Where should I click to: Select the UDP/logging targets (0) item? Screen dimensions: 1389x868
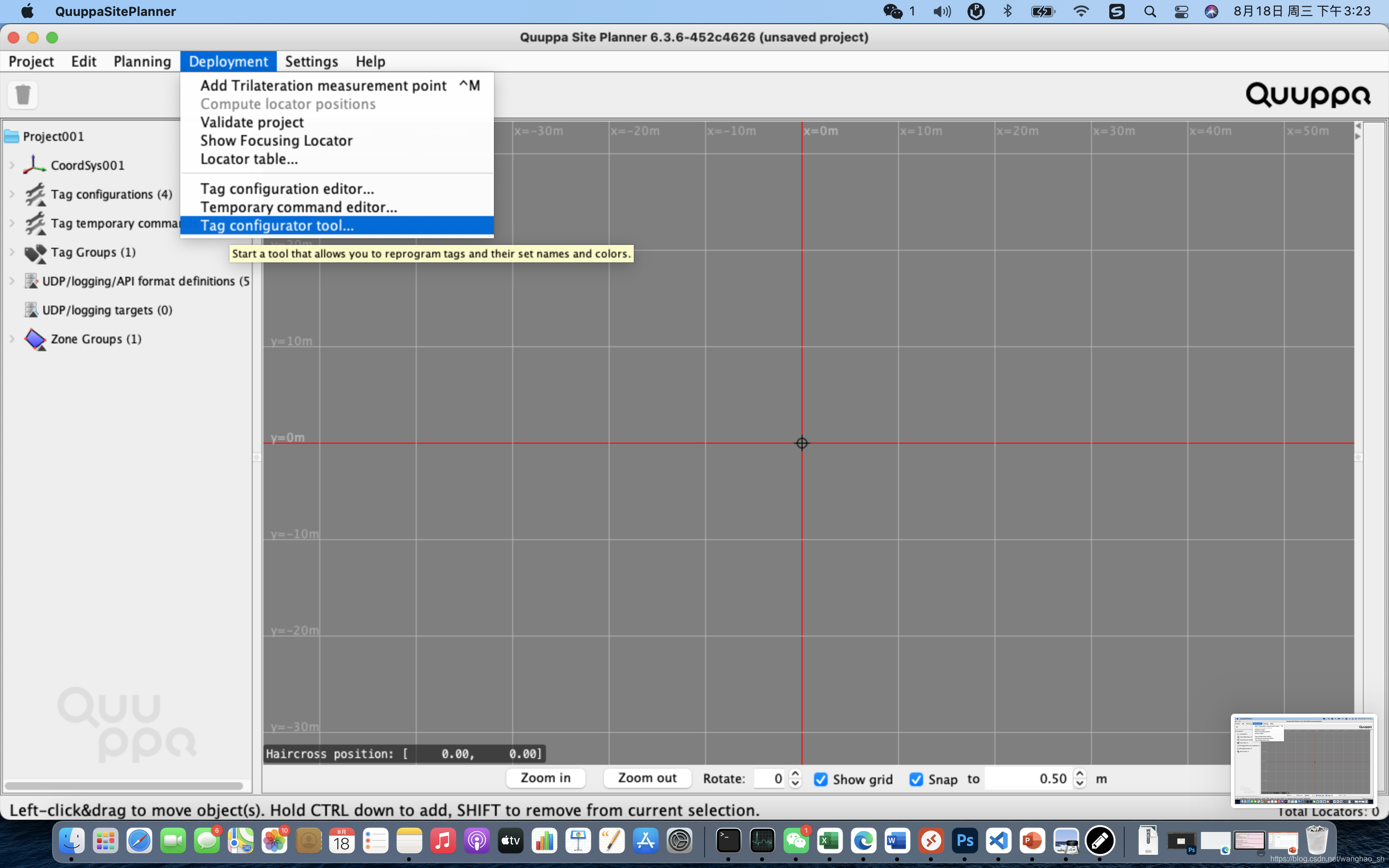[108, 310]
